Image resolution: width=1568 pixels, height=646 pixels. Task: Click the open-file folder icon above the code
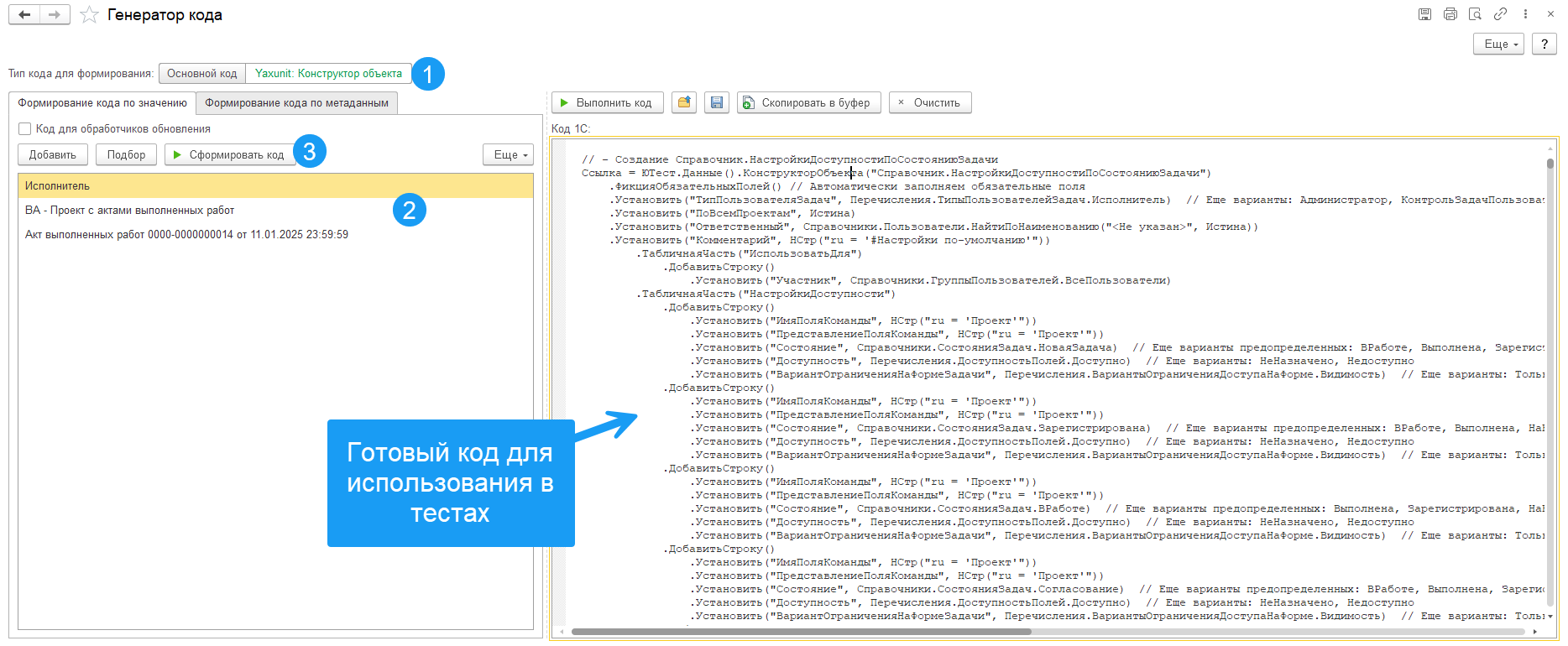684,102
